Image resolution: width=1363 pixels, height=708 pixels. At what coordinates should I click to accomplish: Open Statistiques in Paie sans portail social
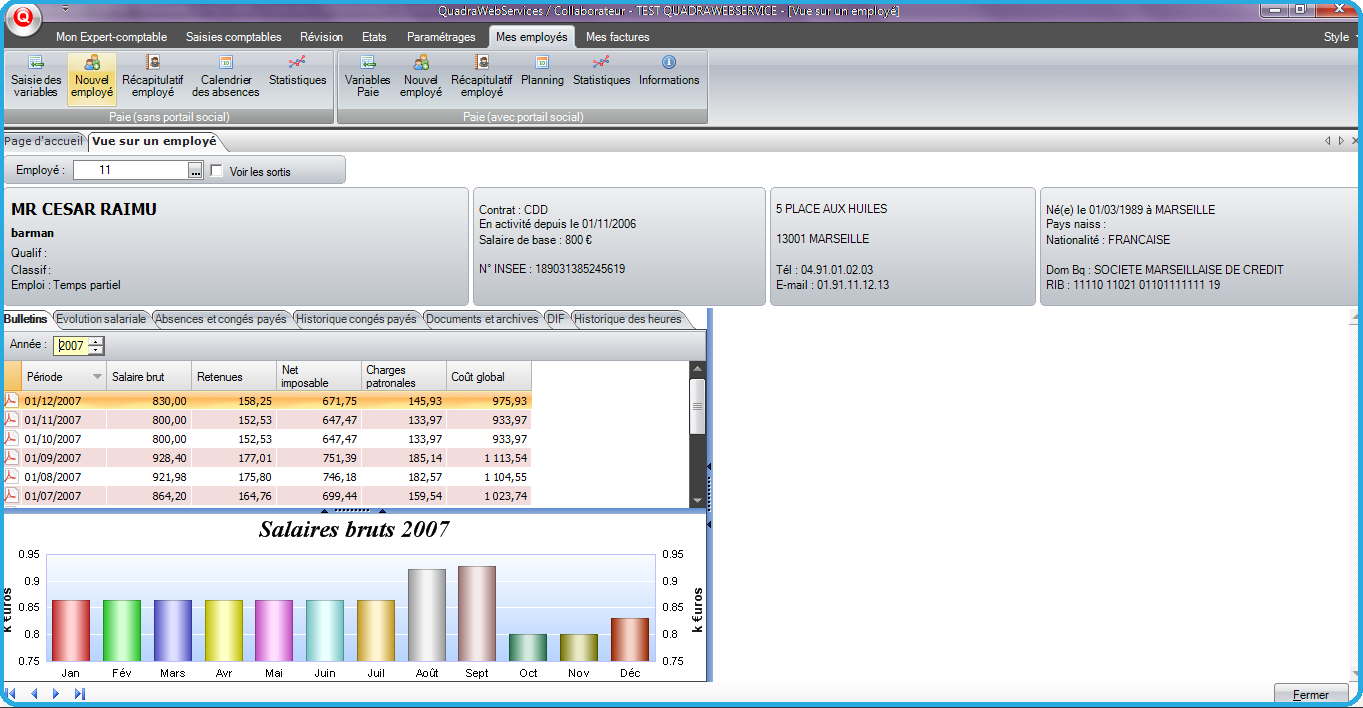tap(298, 72)
